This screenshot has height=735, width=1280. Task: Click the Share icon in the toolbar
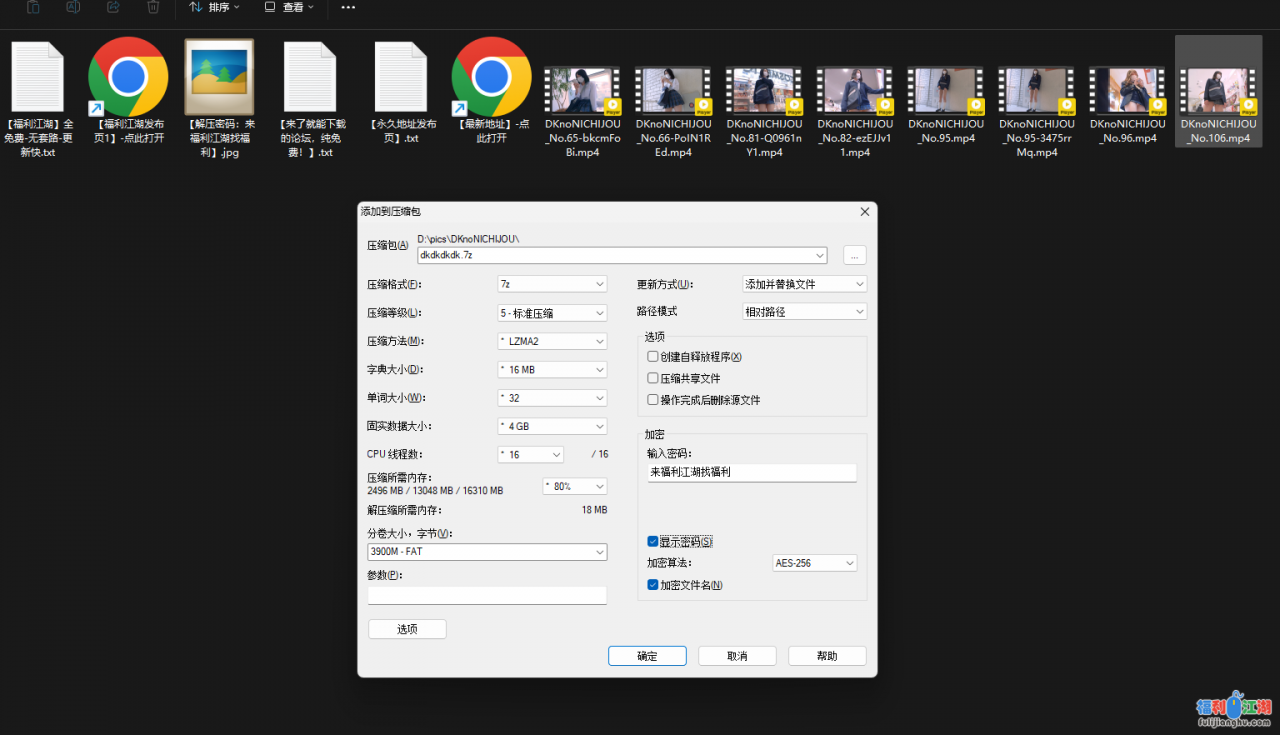(x=112, y=8)
